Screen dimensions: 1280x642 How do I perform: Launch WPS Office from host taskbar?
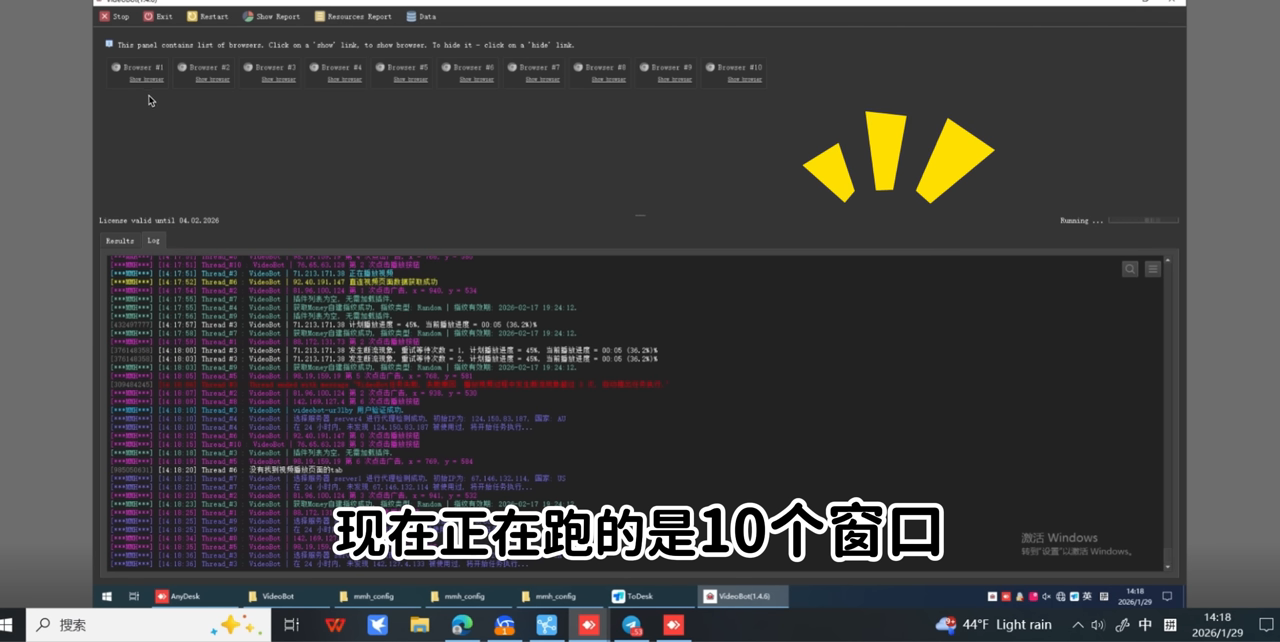click(335, 625)
